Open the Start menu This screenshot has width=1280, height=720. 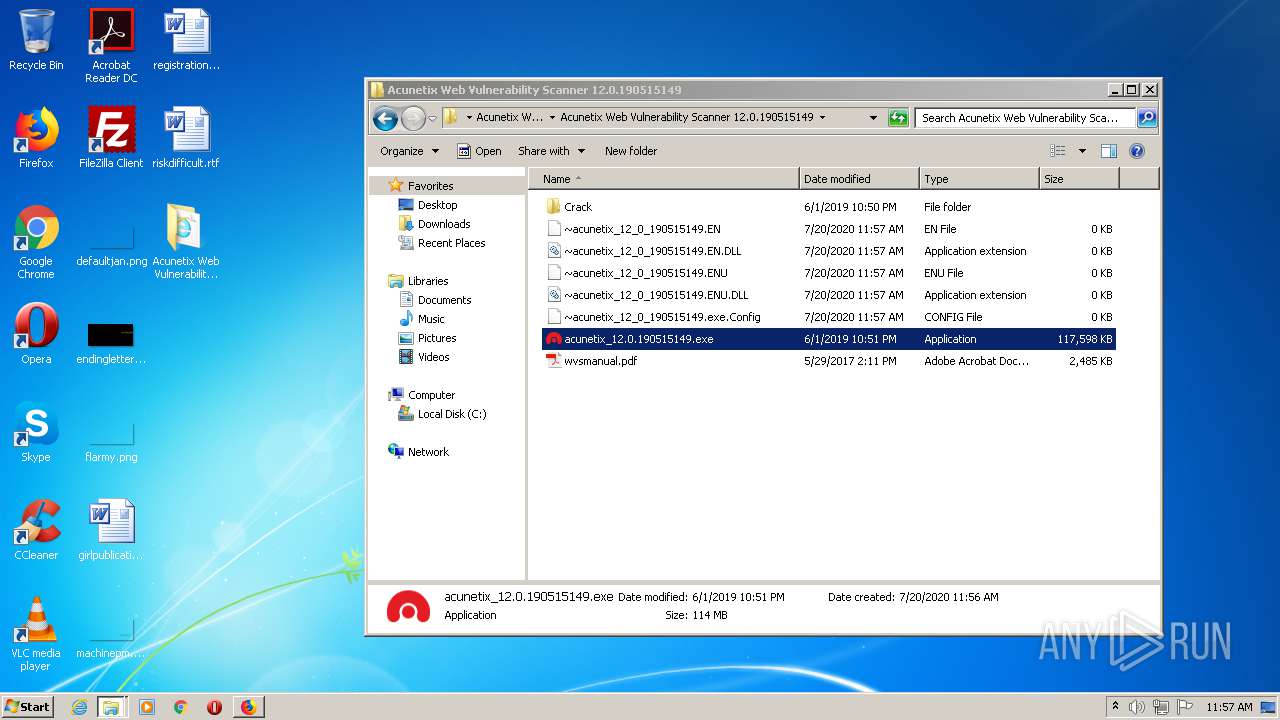pos(28,707)
